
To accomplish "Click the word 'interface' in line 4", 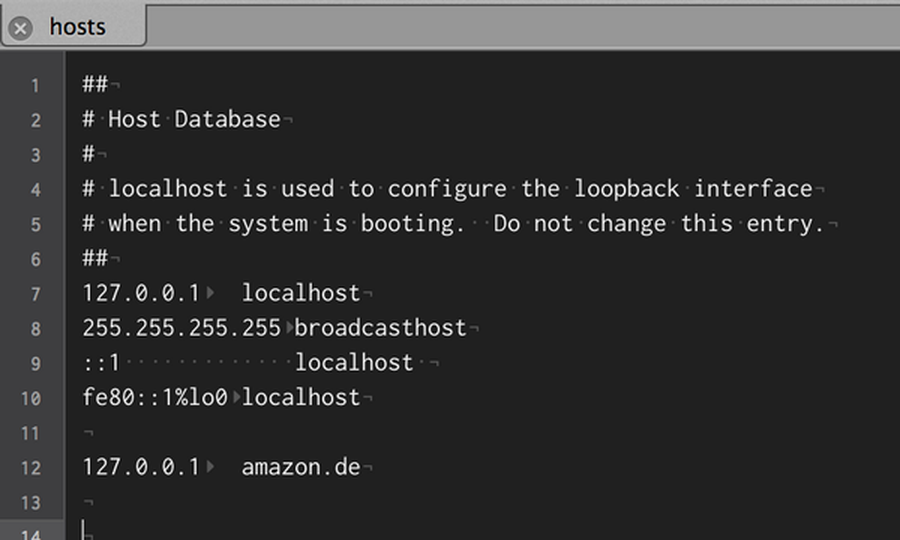I will 753,189.
